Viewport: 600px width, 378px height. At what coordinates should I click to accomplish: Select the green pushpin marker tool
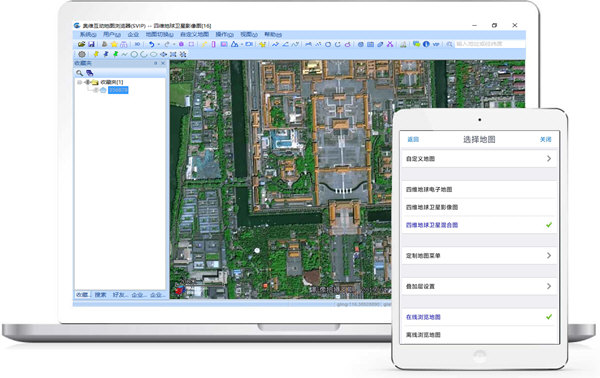click(115, 54)
